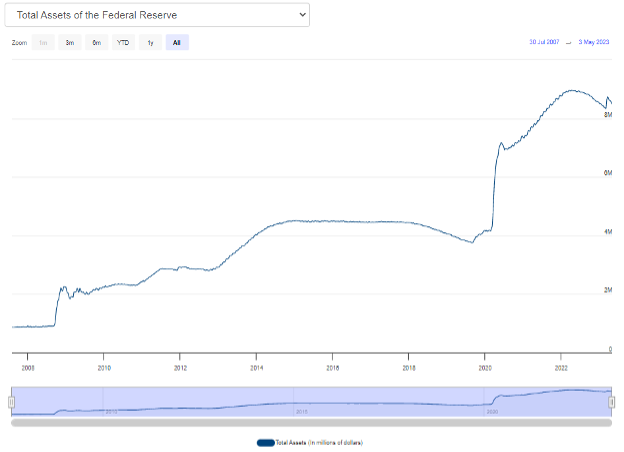Edit the start date 30 Jul 2007

click(544, 42)
